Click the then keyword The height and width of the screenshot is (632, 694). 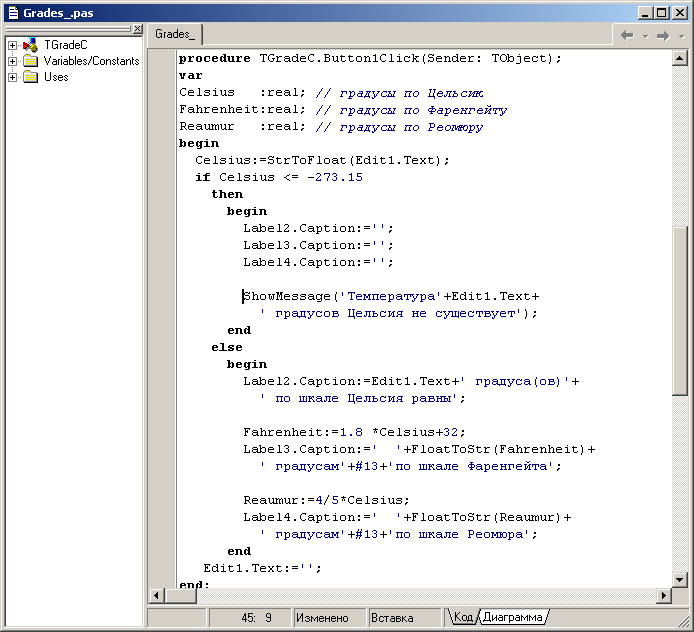[227, 194]
